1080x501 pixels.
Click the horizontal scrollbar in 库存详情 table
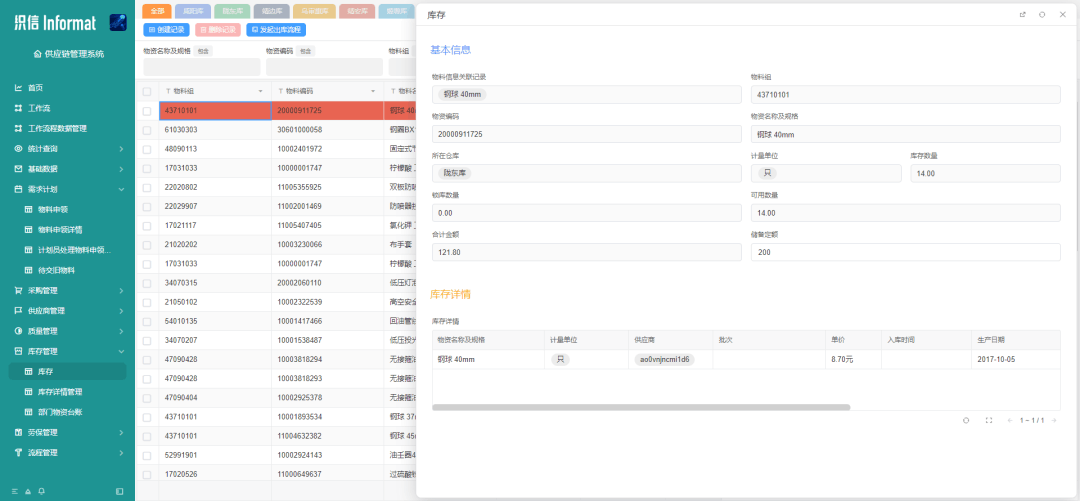click(640, 407)
